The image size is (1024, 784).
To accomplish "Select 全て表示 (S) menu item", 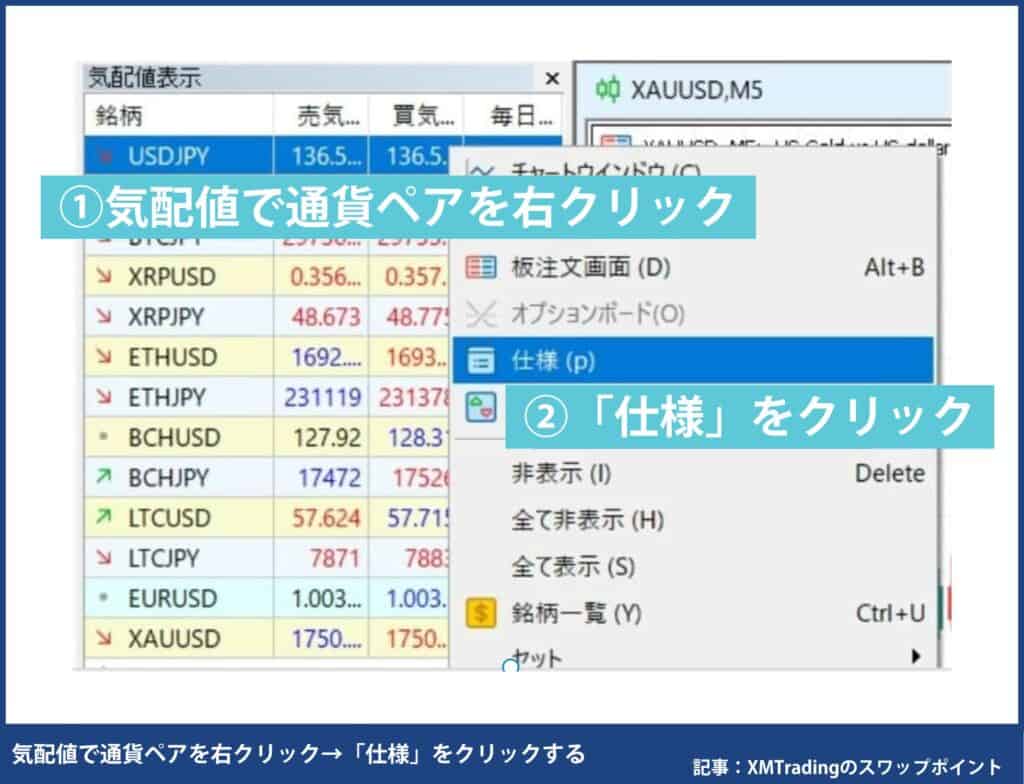I will click(x=693, y=566).
